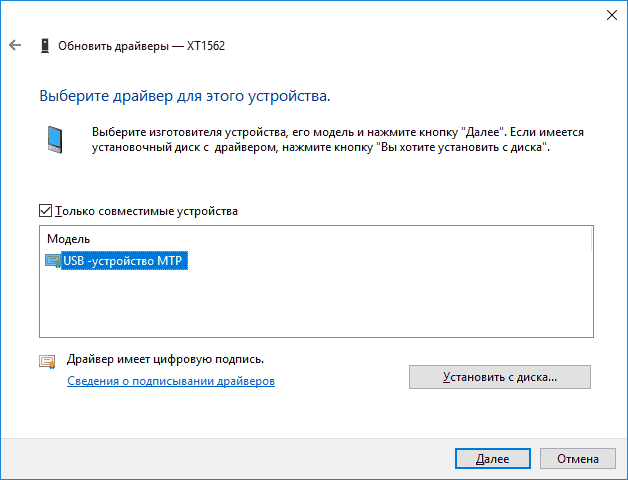Click the XT1562 device icon in title
This screenshot has width=628, height=480.
[x=45, y=46]
